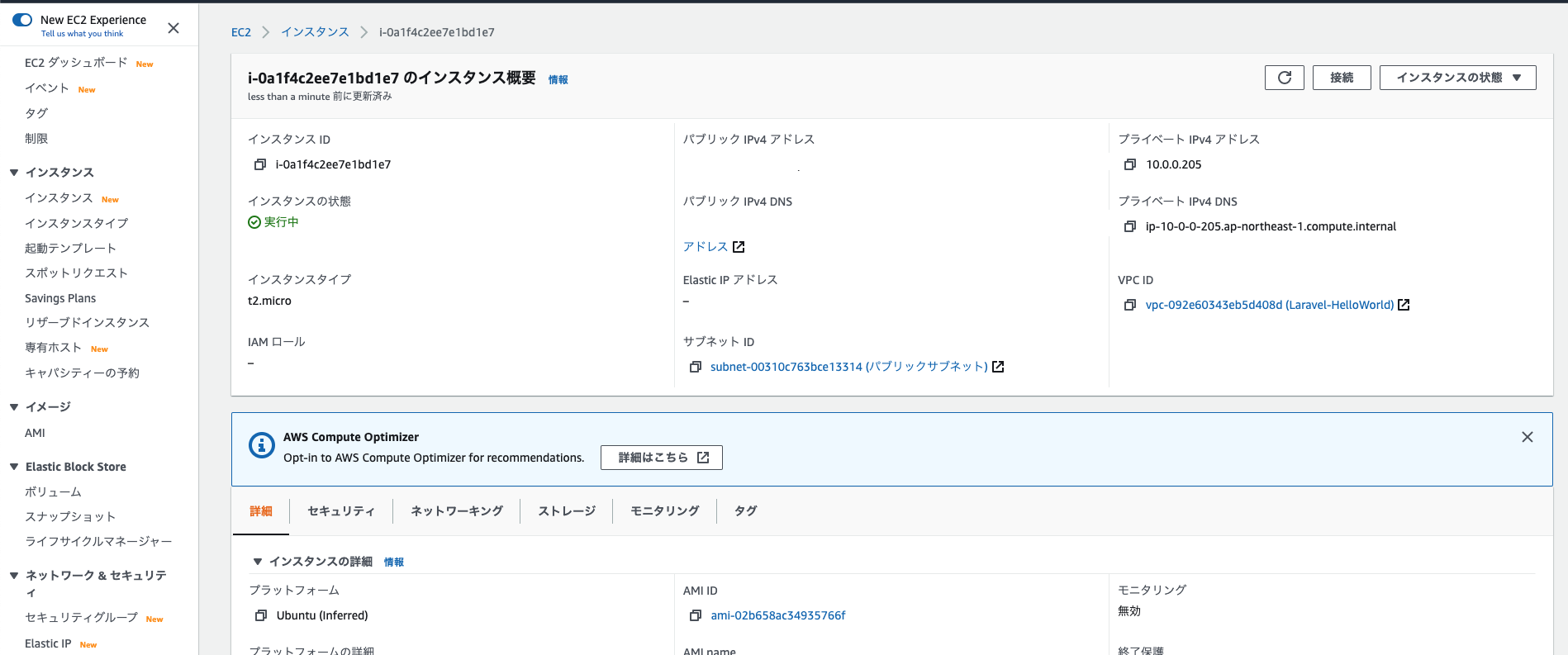Screen dimensions: 1568x655
Task: Click the Tell us what you think link
Action: click(x=83, y=34)
